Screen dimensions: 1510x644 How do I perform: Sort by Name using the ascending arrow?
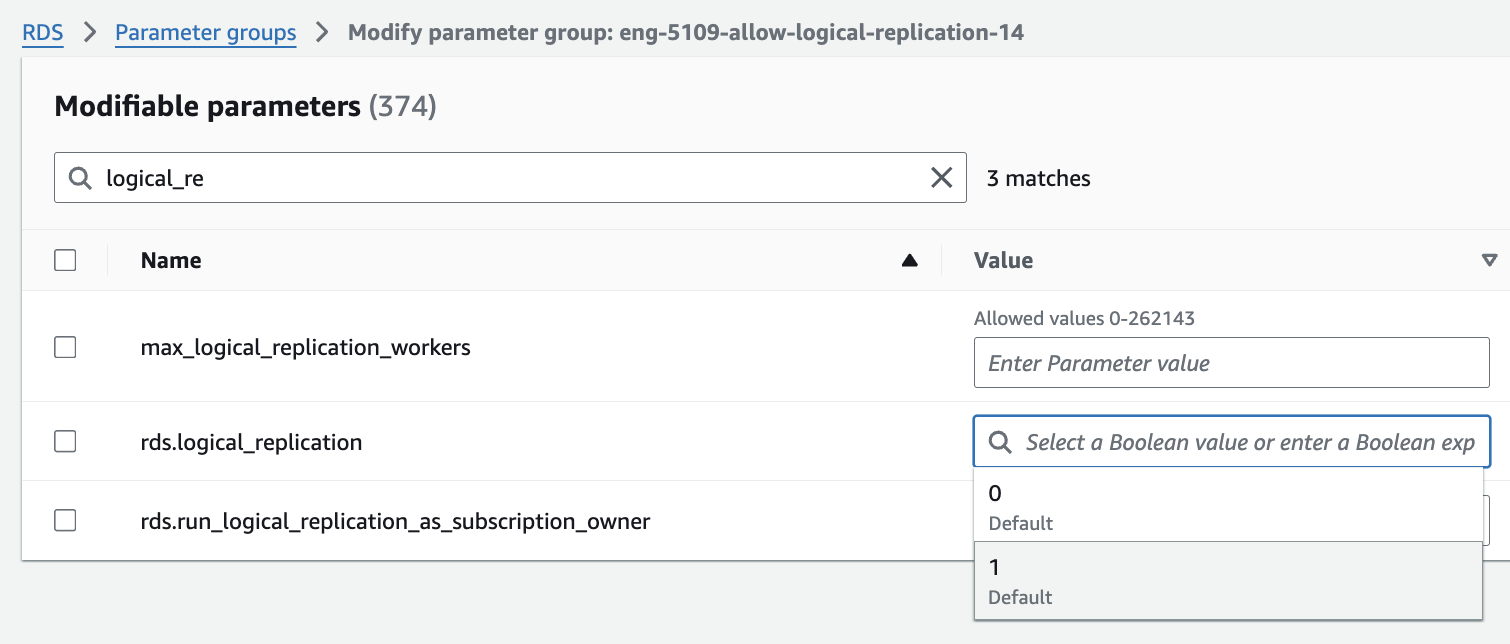(909, 261)
